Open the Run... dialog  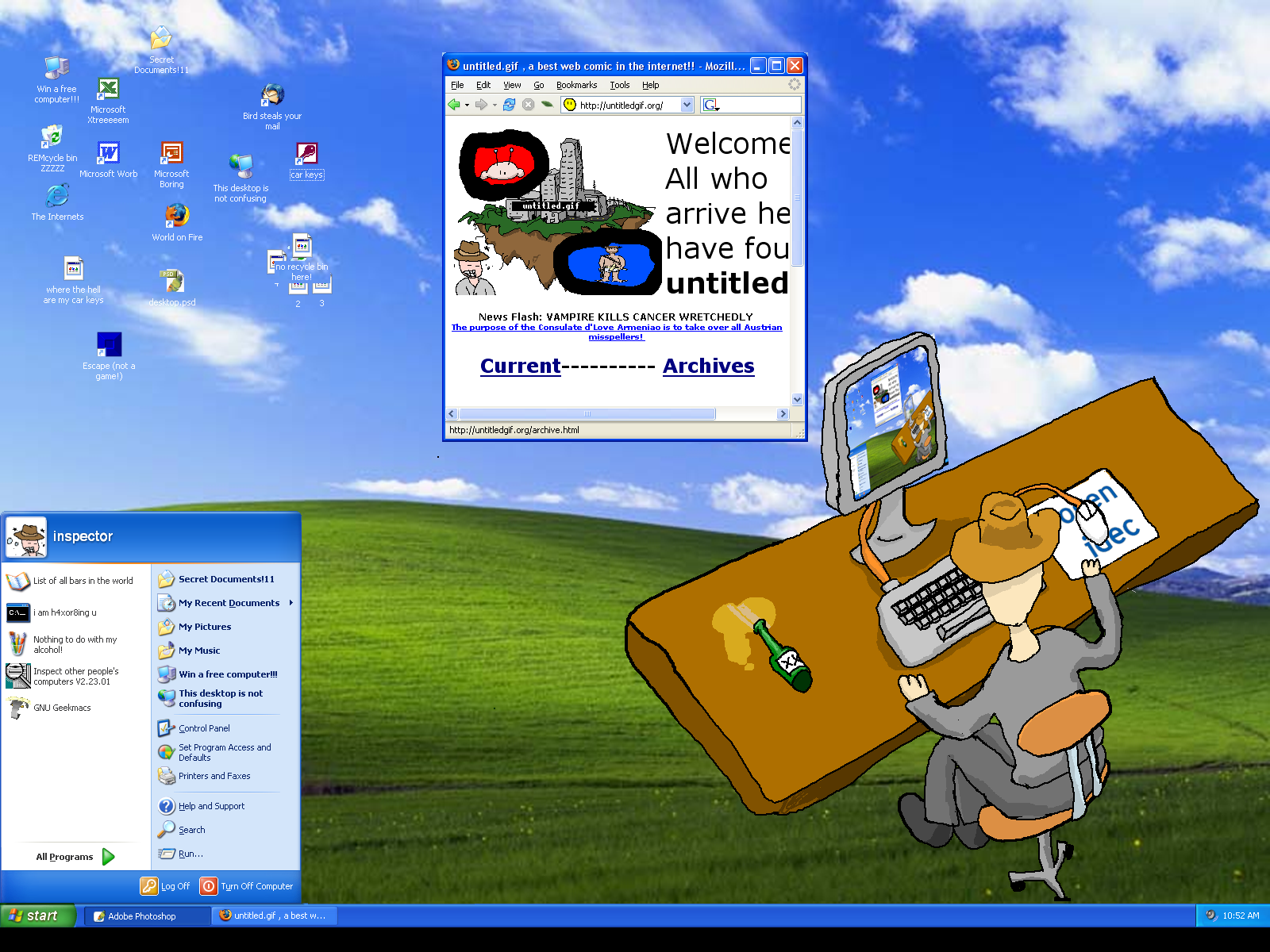tap(225, 854)
